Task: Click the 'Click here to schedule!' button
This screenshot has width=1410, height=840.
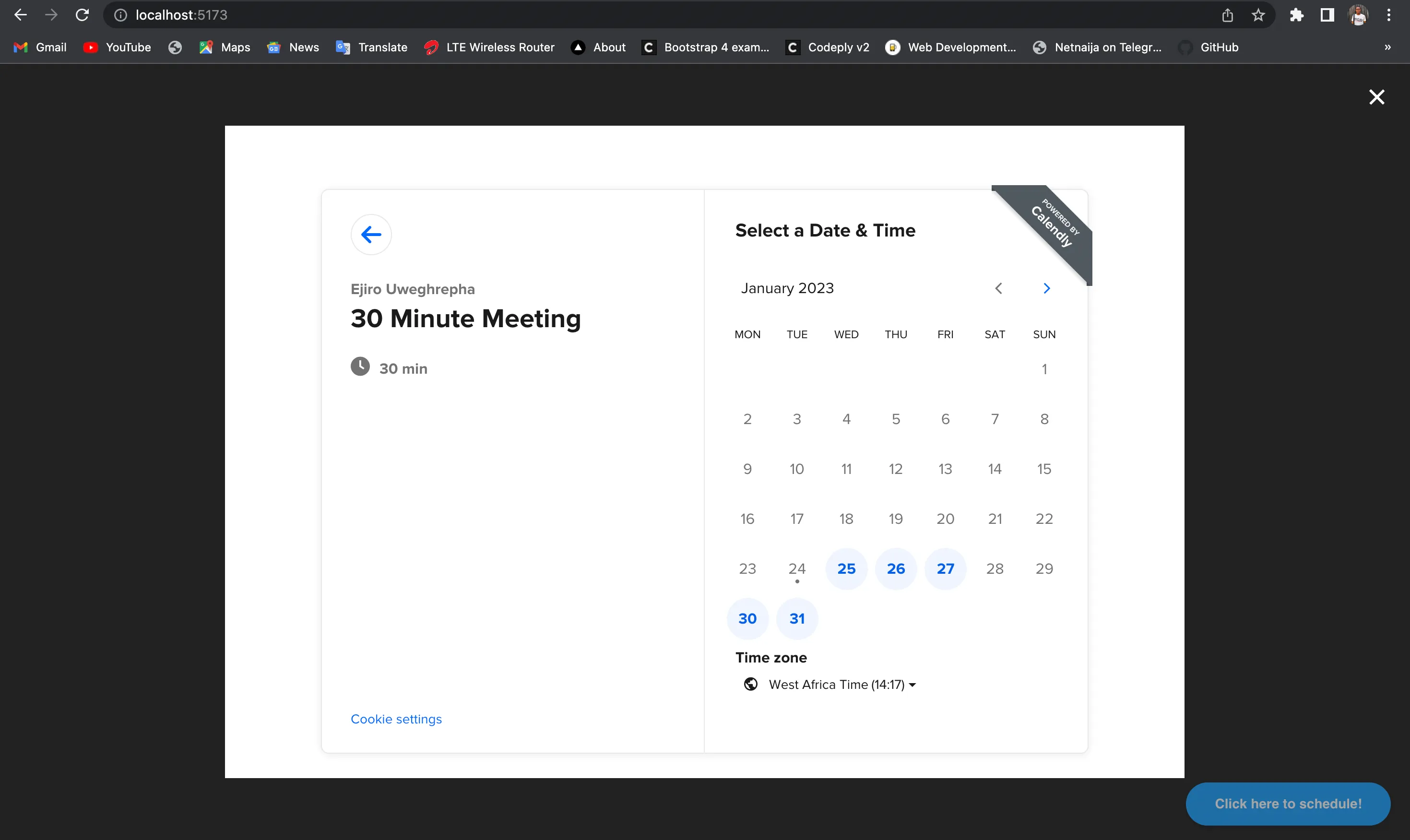Action: click(1287, 803)
